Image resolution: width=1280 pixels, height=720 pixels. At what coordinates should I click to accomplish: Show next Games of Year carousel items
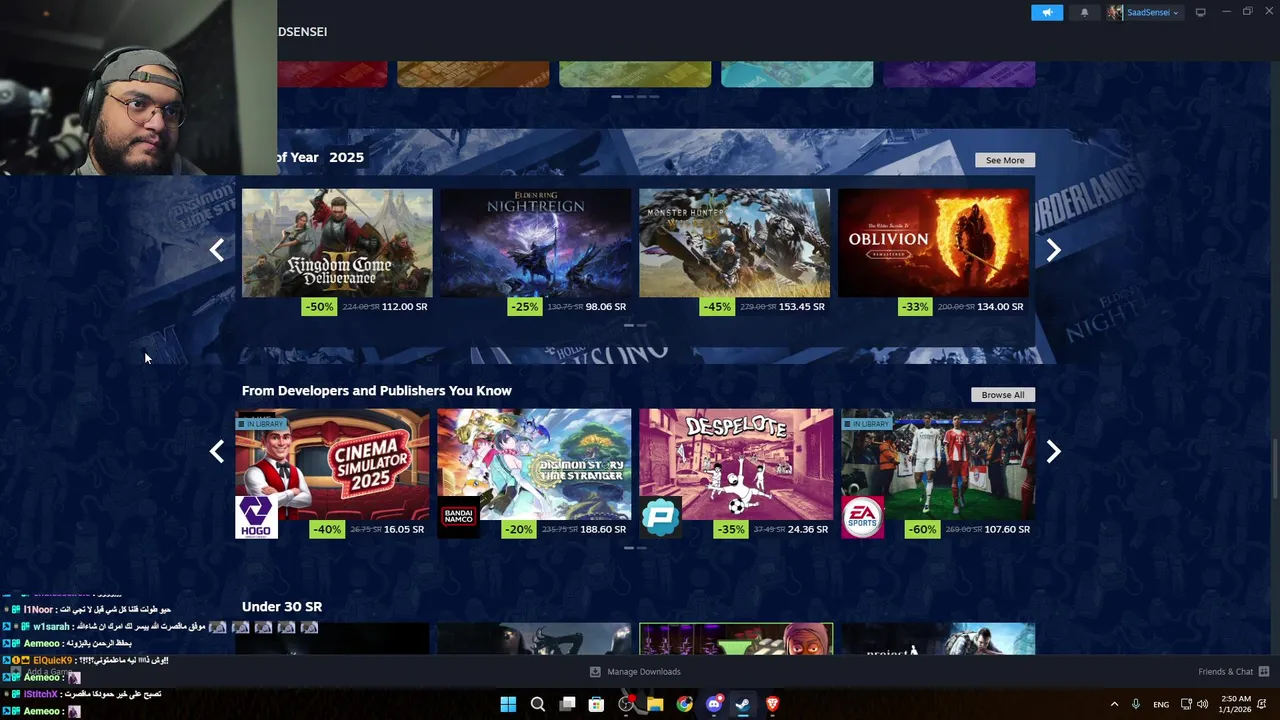pyautogui.click(x=1053, y=250)
